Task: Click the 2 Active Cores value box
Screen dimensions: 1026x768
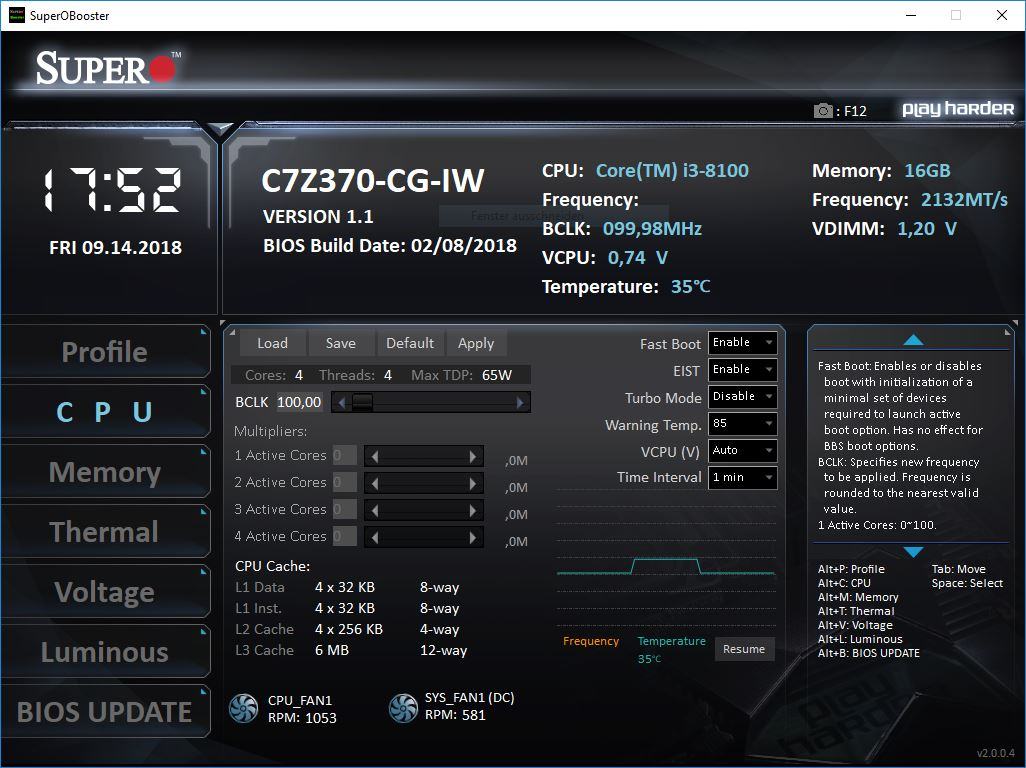Action: point(344,482)
